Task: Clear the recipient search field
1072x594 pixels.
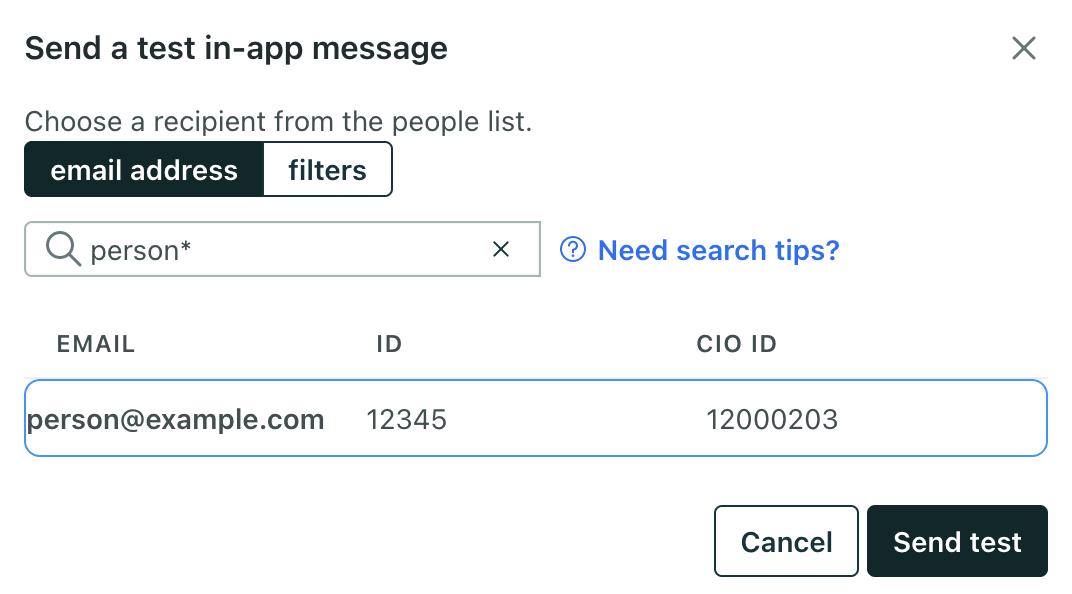Action: tap(501, 249)
